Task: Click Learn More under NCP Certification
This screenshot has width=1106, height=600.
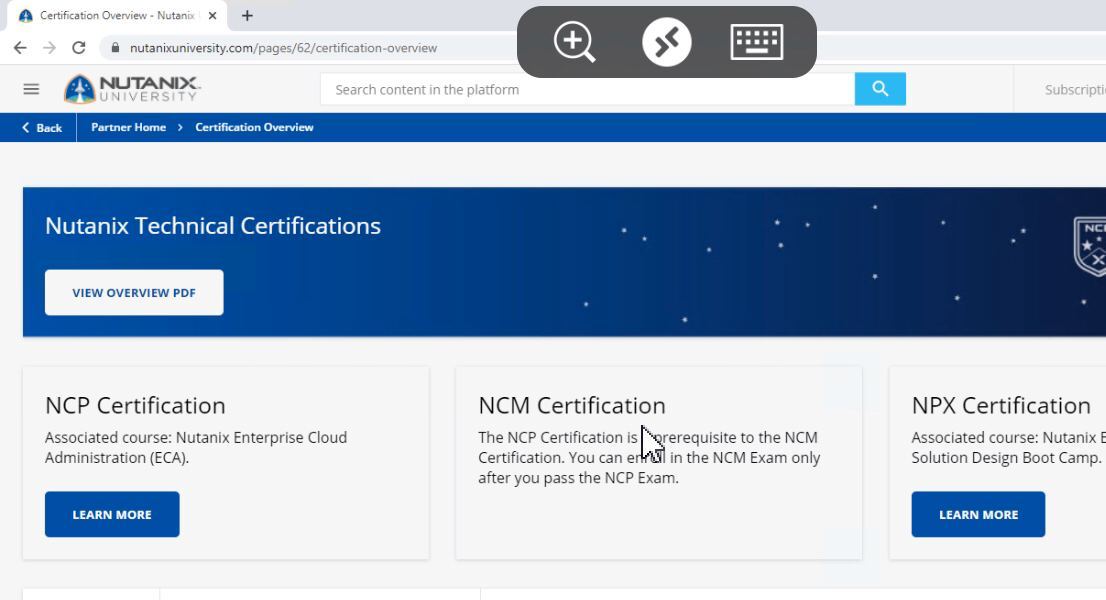Action: (112, 514)
